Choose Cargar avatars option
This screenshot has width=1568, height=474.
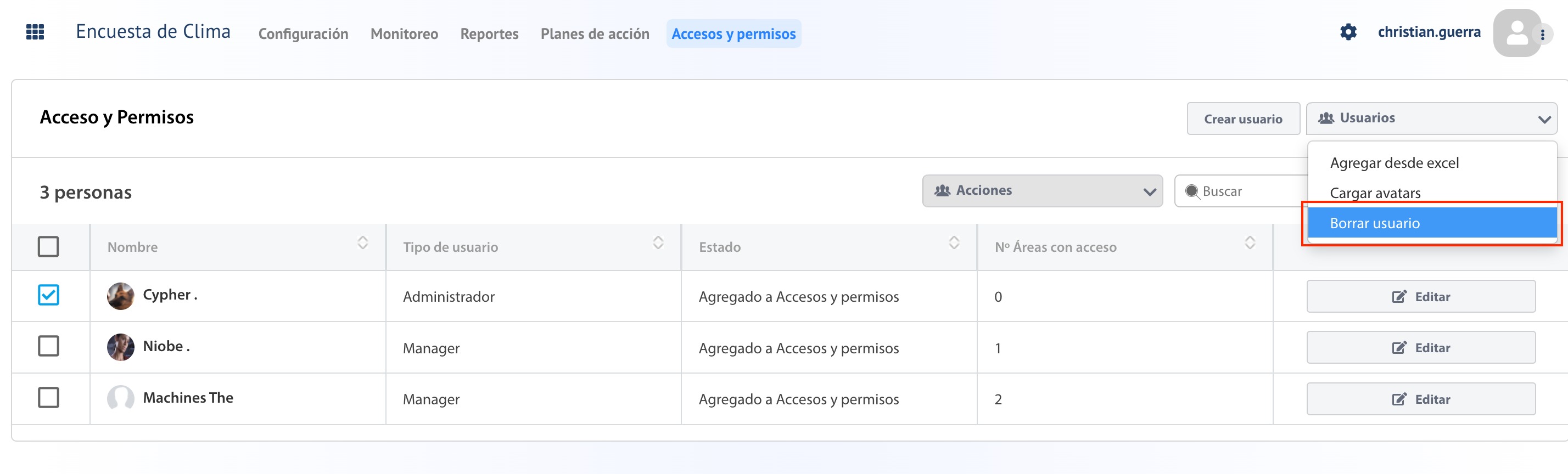(x=1432, y=193)
